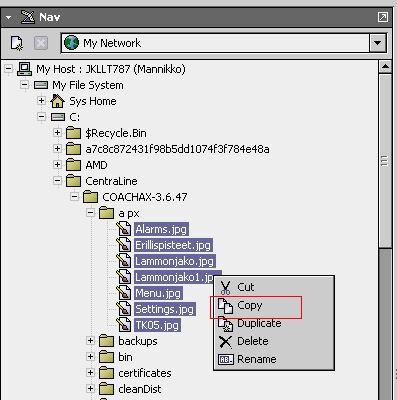Click the My File System drive icon
Screen dimensions: 397x400
[x=41, y=85]
